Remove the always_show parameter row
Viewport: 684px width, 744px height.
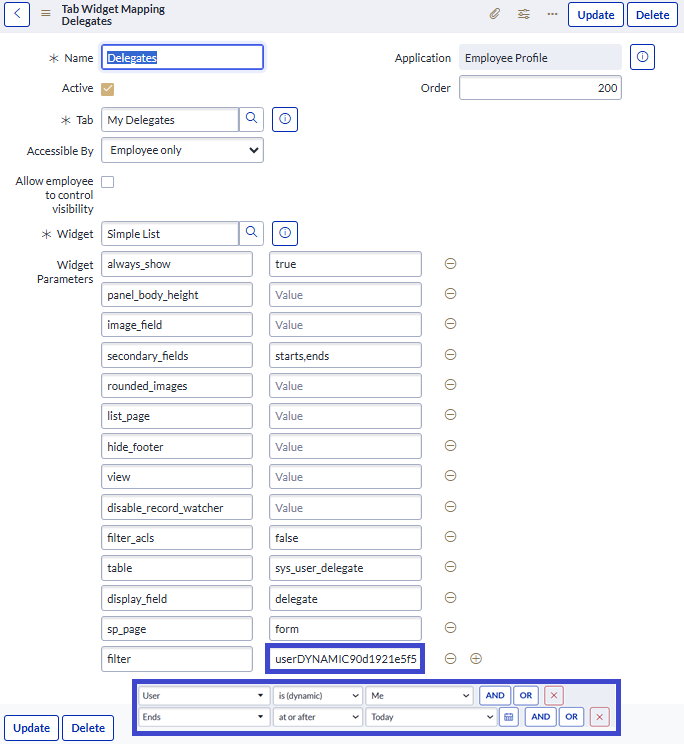point(450,264)
